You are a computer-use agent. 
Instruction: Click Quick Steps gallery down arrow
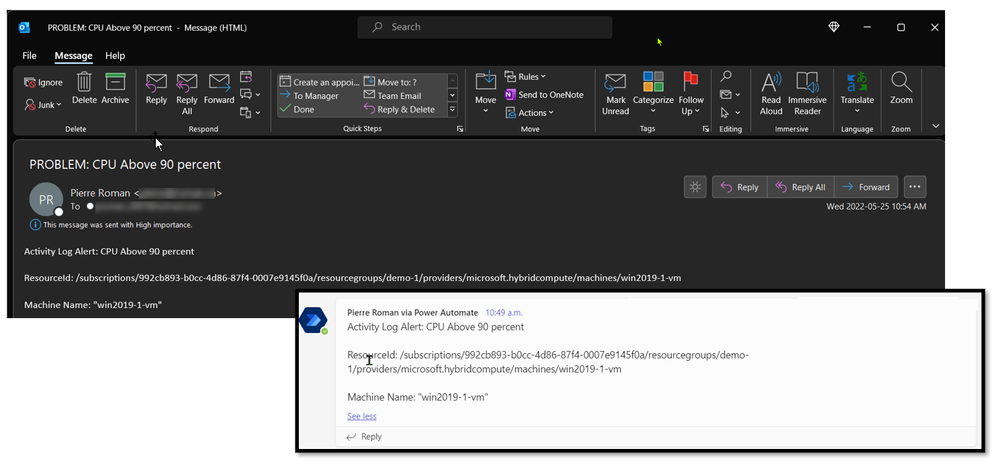pyautogui.click(x=452, y=95)
